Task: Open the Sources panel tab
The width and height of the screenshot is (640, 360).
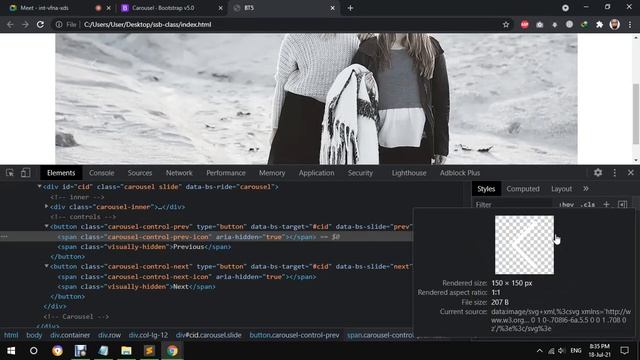Action: [140, 173]
